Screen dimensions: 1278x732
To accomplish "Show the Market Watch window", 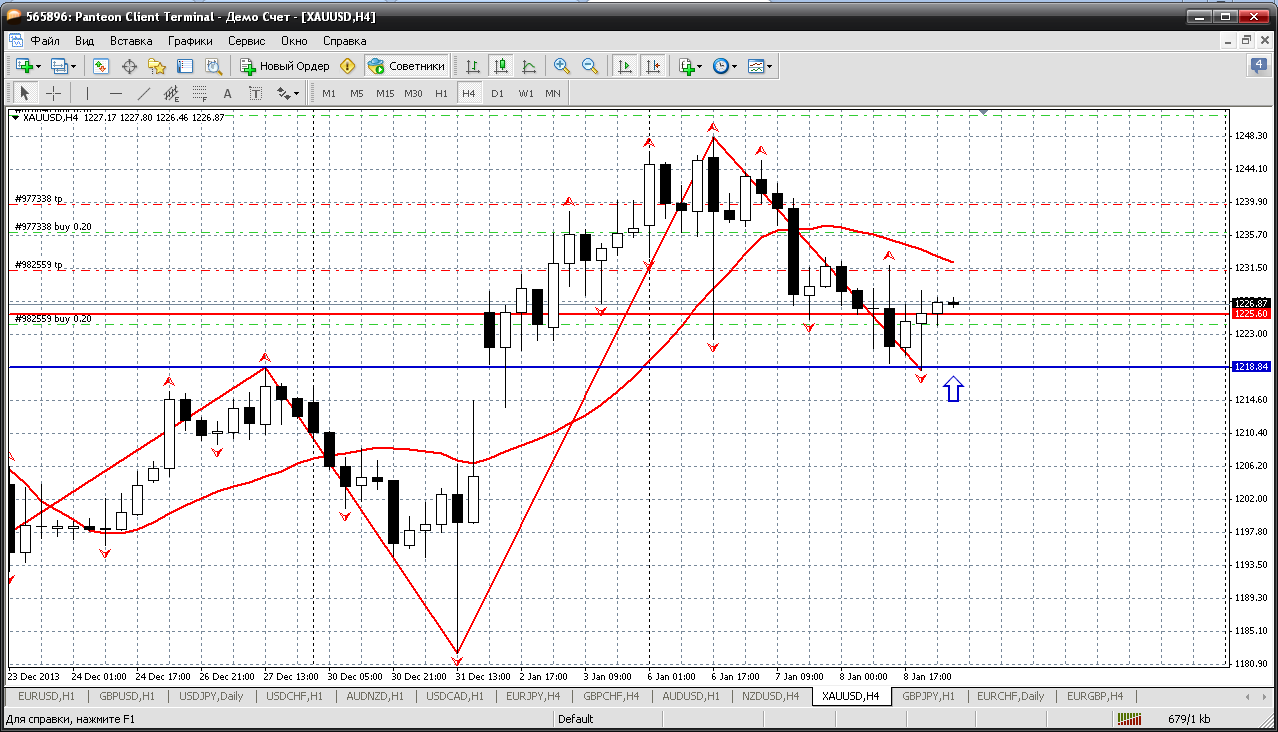I will pos(101,66).
